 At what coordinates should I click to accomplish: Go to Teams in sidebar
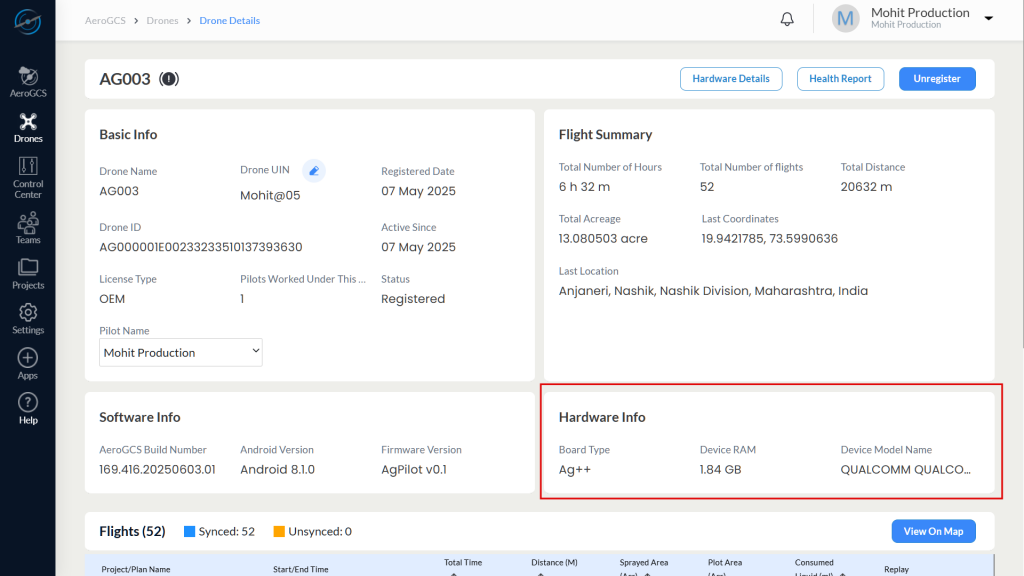[28, 228]
